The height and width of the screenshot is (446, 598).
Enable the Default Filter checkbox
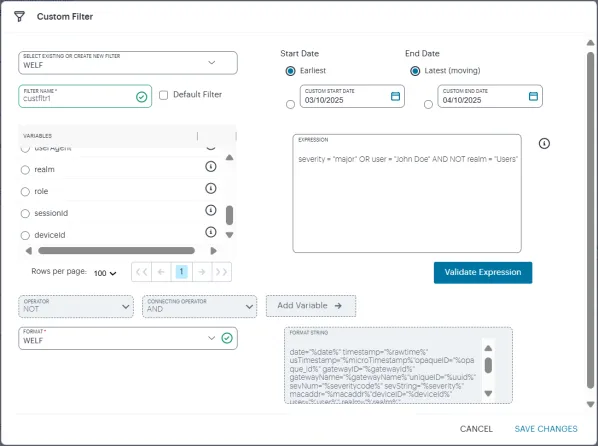164,95
